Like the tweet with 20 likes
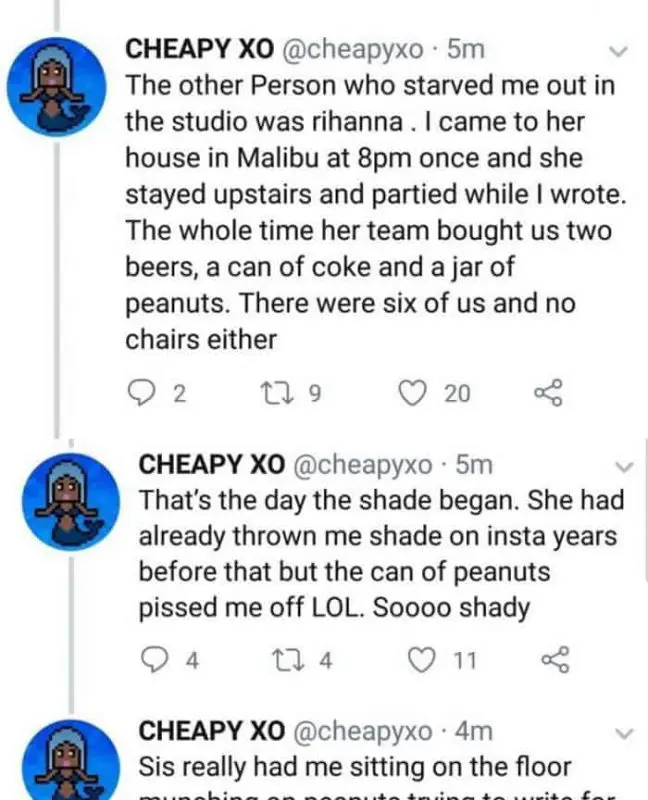Screen dimensions: 648x800 coord(413,394)
